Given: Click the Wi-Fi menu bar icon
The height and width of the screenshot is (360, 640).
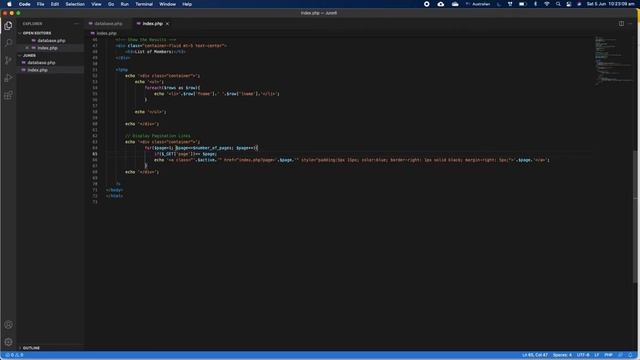Looking at the screenshot, I should click(547, 4).
